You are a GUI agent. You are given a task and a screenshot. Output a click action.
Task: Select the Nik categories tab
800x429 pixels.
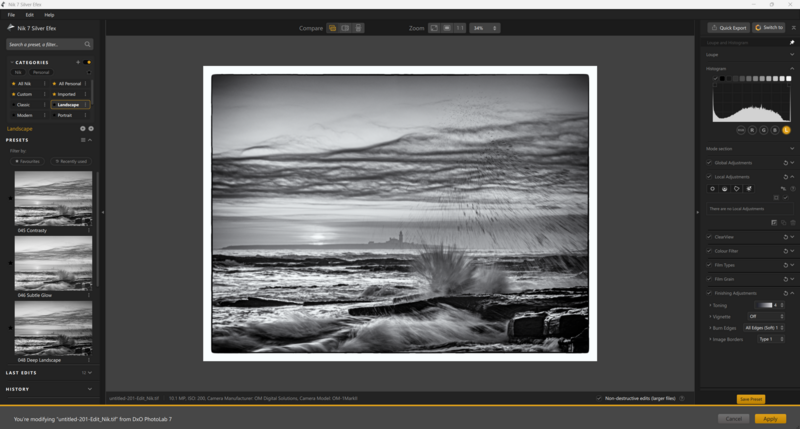click(x=18, y=72)
